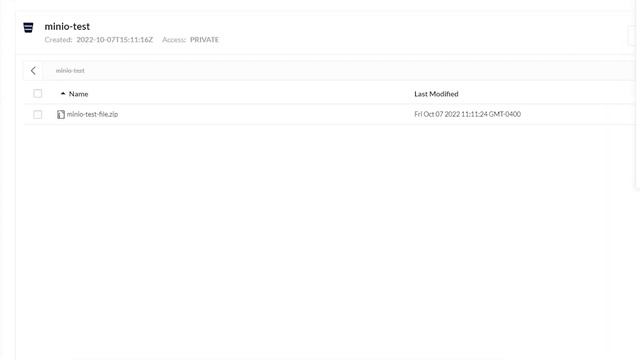Image resolution: width=640 pixels, height=360 pixels.
Task: Tick the select-all checkbox in header
Action: (38, 94)
